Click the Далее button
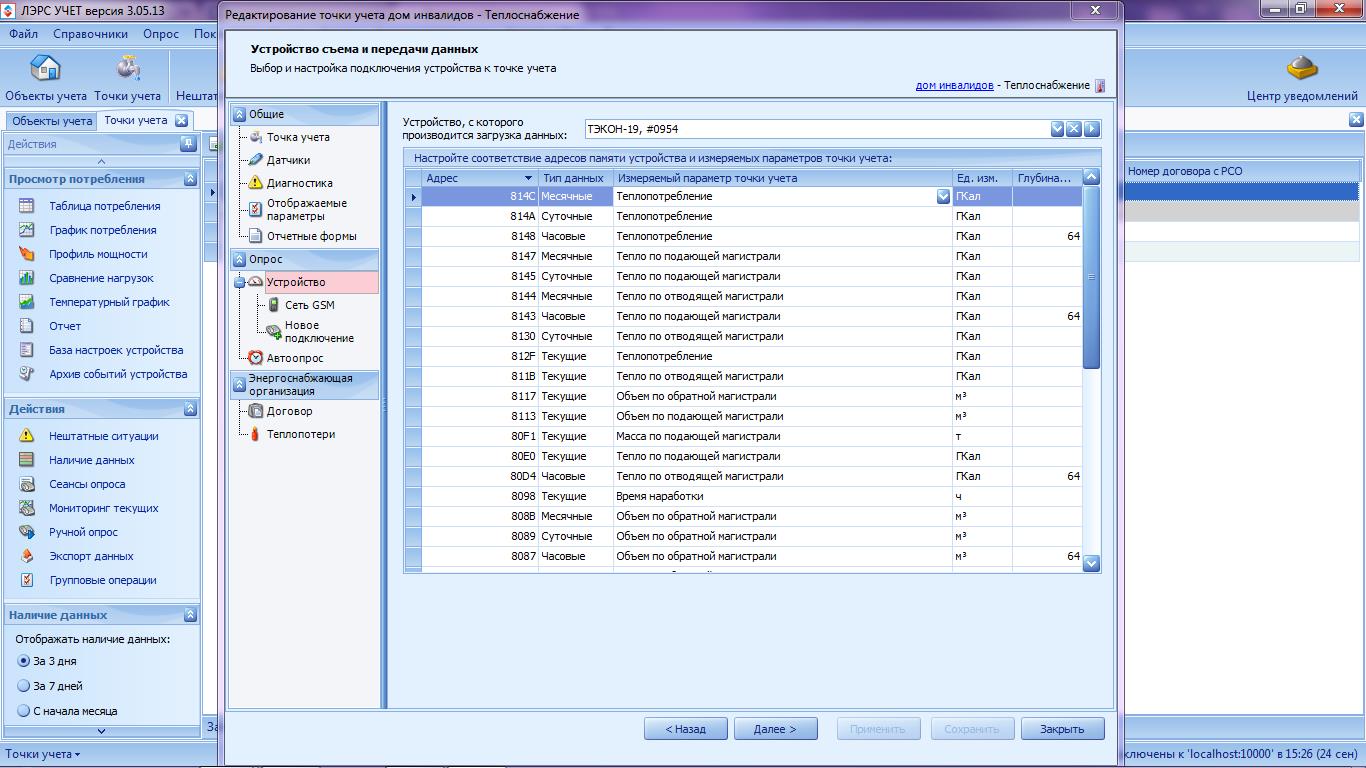 coord(776,729)
